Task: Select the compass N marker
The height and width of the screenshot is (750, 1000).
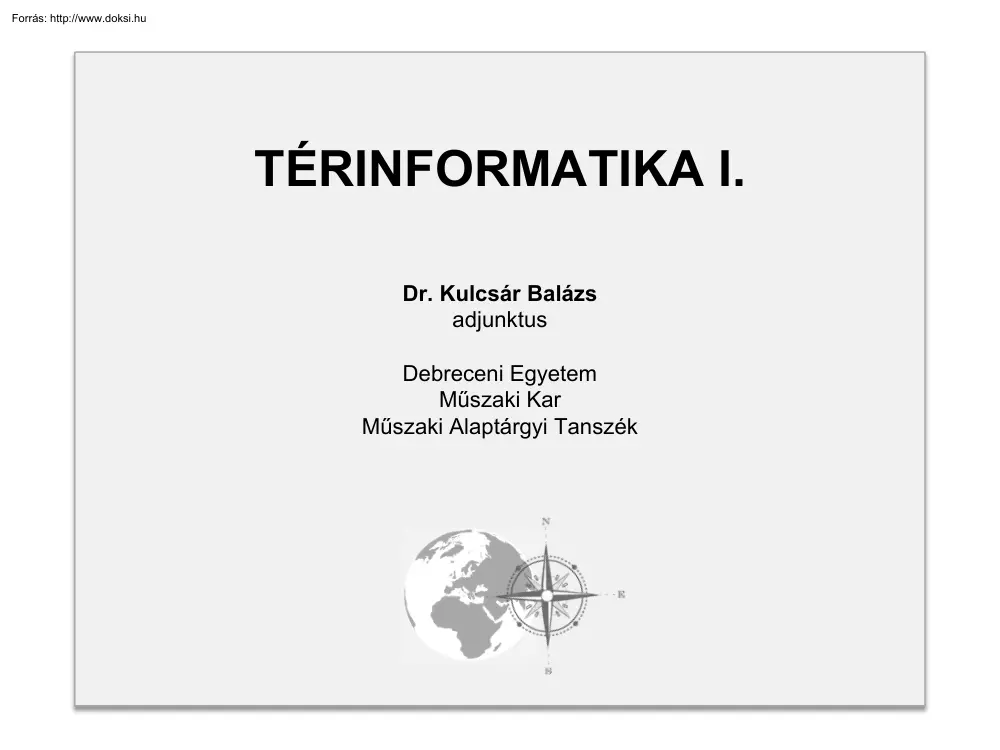Action: click(546, 521)
